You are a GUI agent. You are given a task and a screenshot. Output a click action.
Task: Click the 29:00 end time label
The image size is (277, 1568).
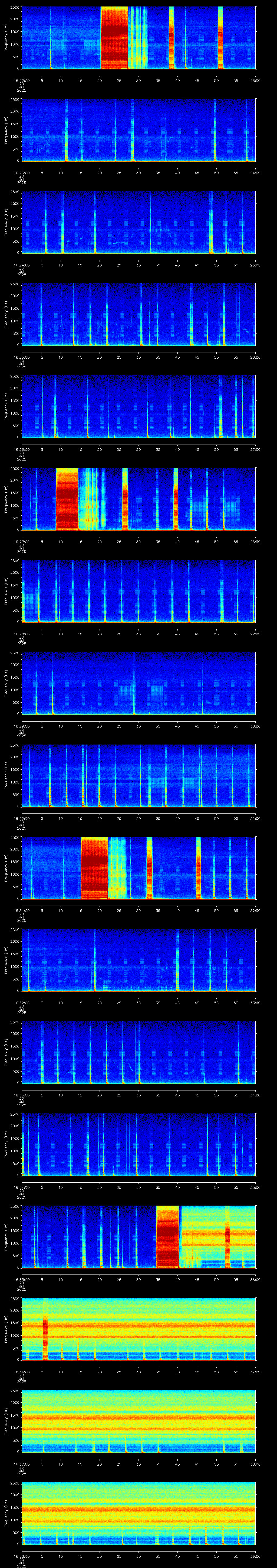click(255, 634)
